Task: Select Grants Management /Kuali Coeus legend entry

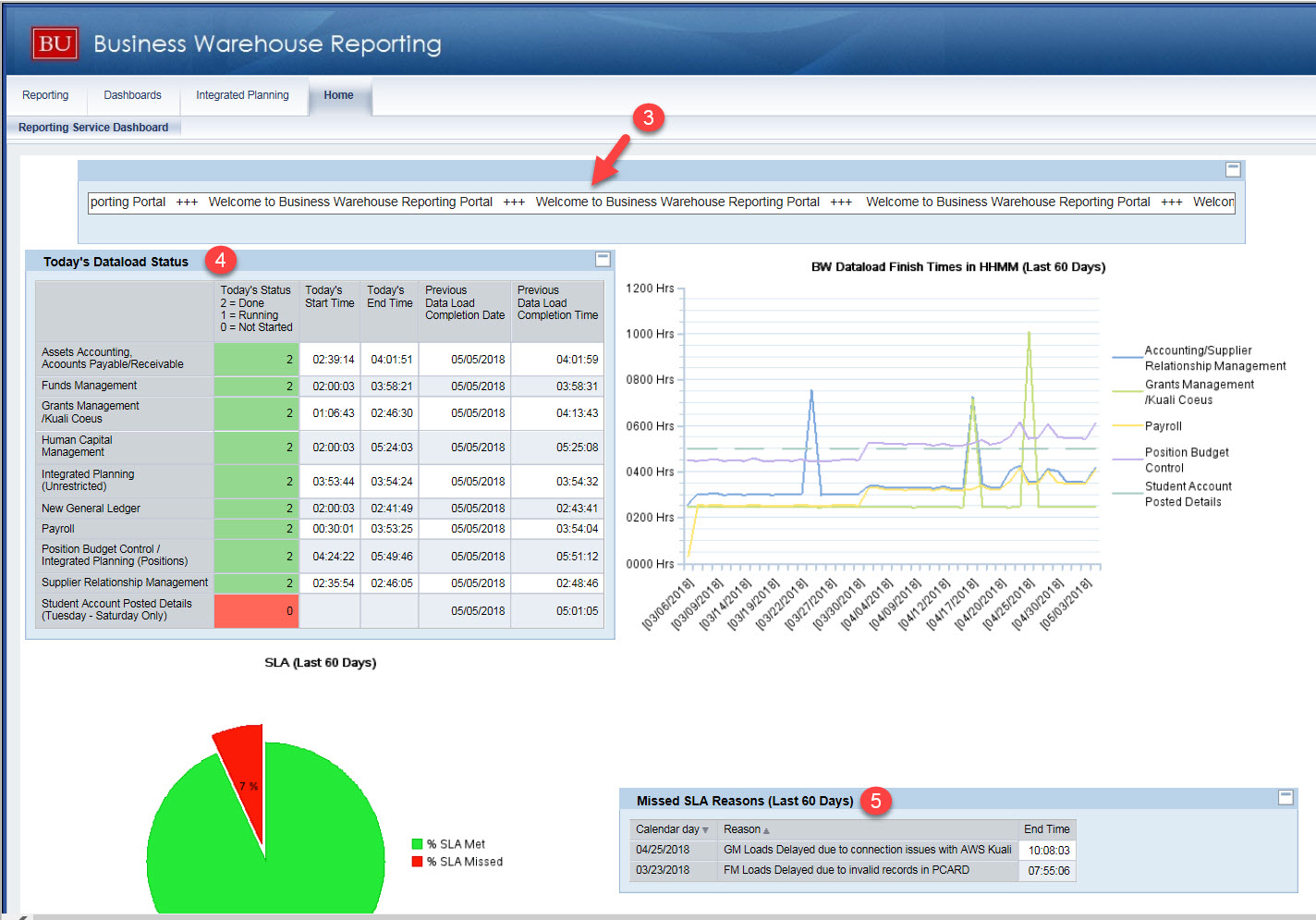Action: pos(1184,392)
